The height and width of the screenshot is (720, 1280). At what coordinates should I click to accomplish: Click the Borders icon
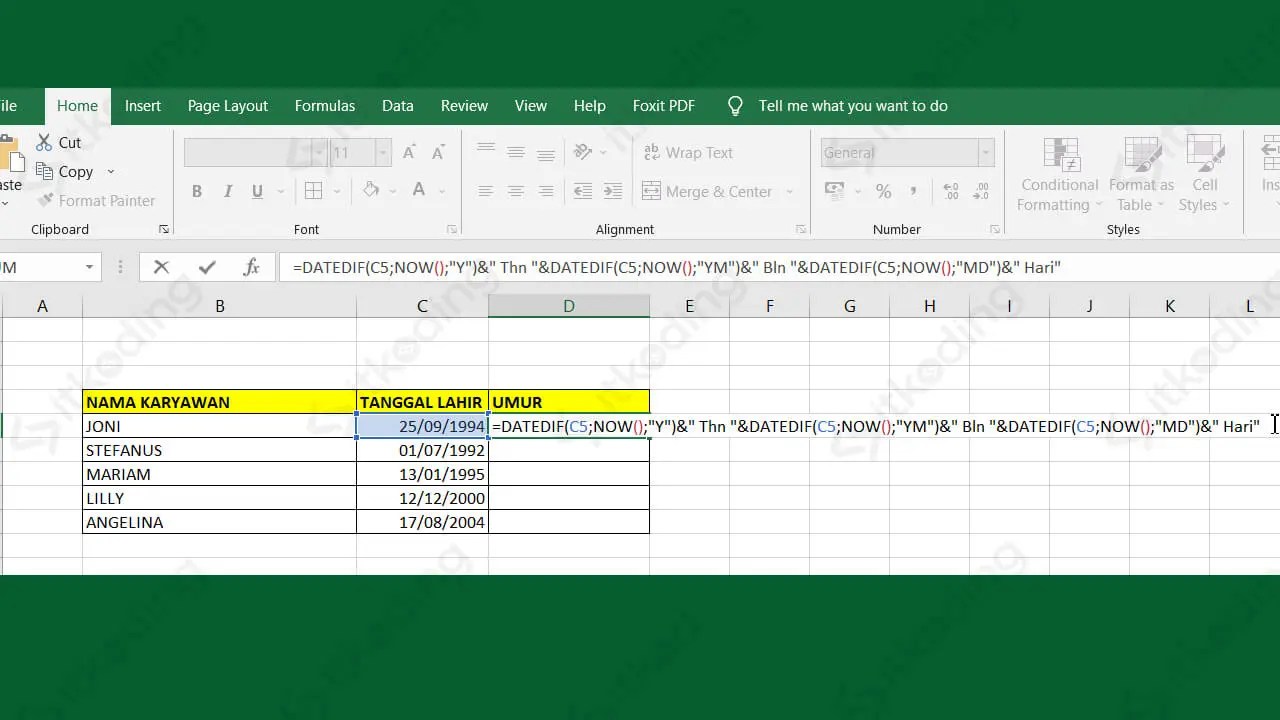click(x=313, y=190)
